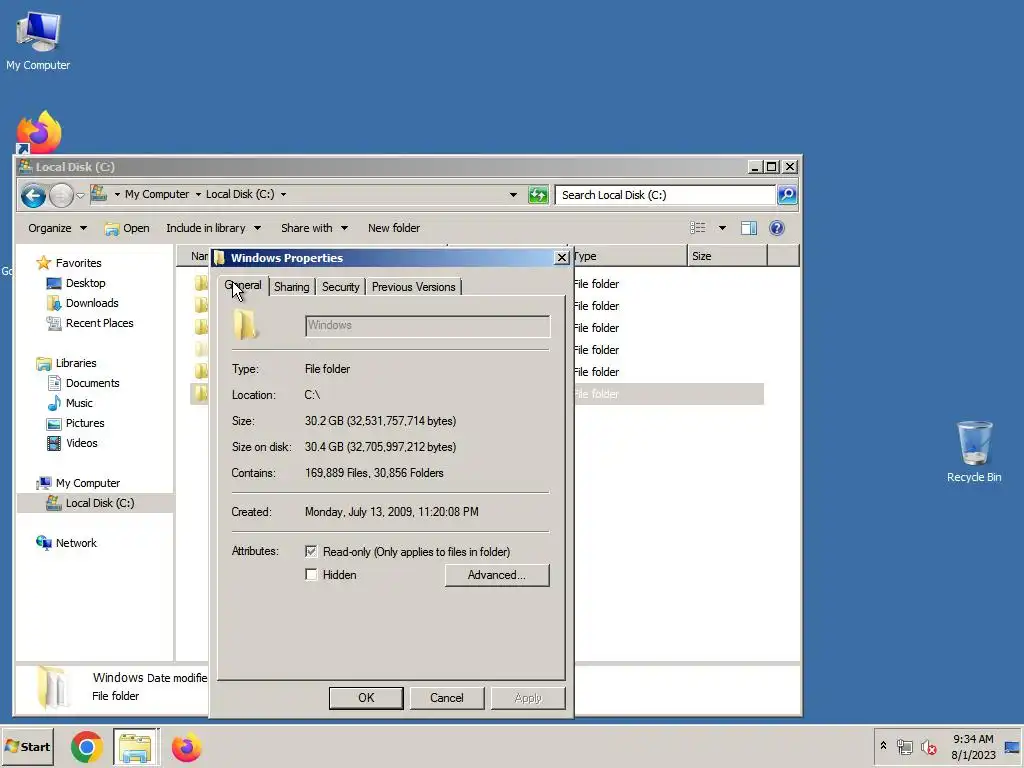Click the network icon in the tray
Viewport: 1024px width, 768px height.
[904, 746]
